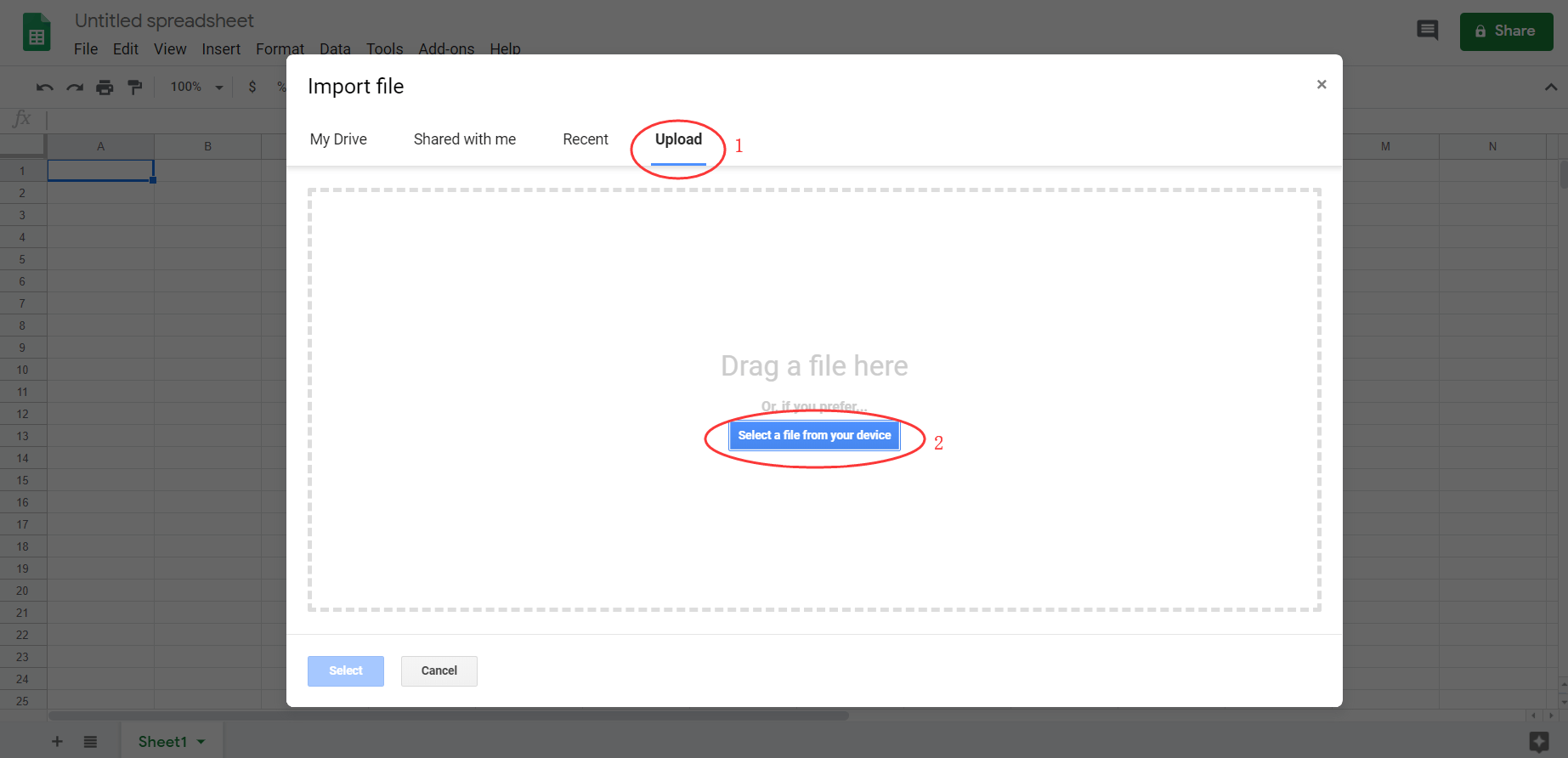
Task: Expand the Sheet1 tab options arrow
Action: [x=201, y=742]
